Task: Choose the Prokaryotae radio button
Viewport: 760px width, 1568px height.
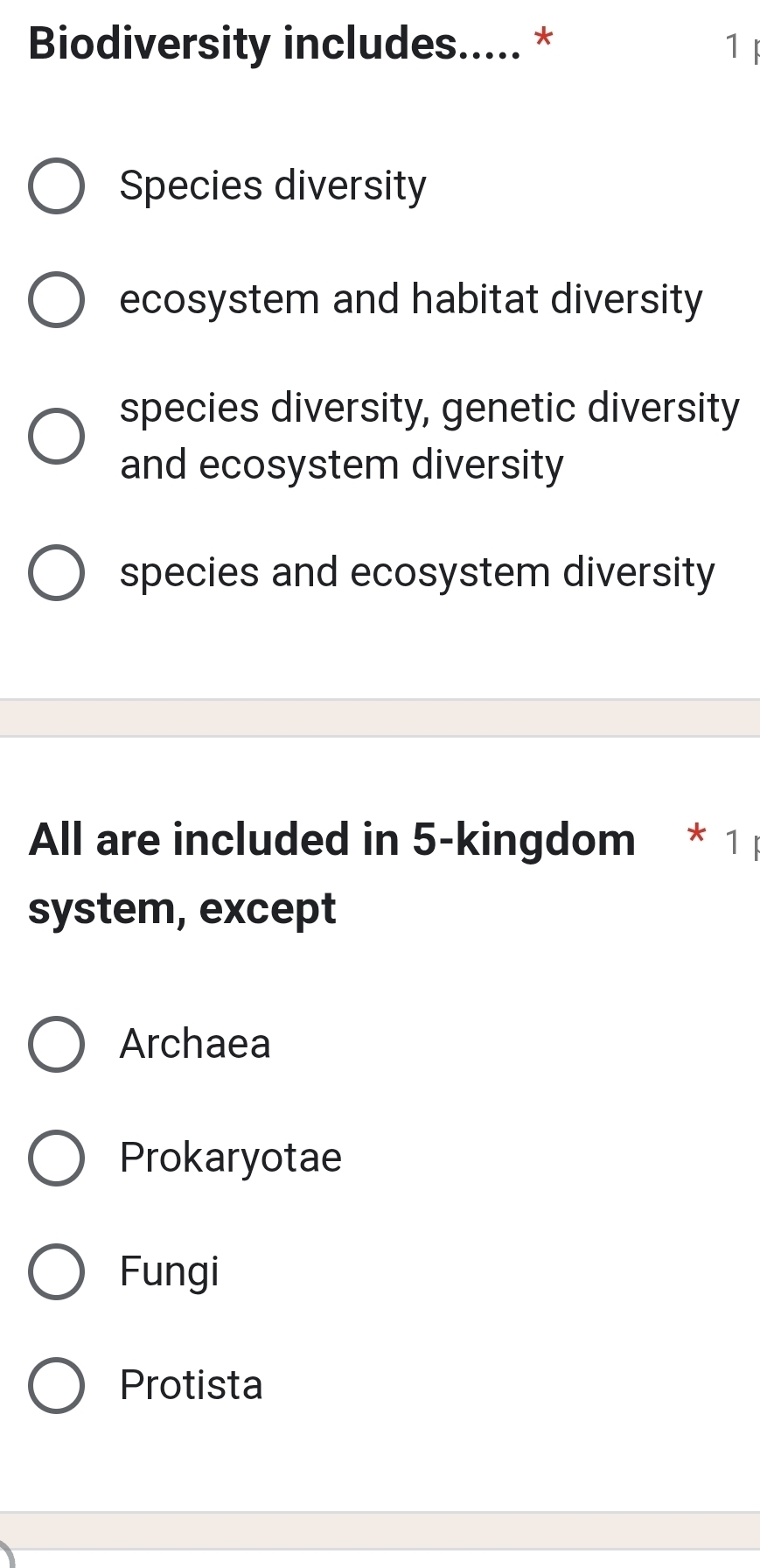Action: click(x=57, y=1158)
